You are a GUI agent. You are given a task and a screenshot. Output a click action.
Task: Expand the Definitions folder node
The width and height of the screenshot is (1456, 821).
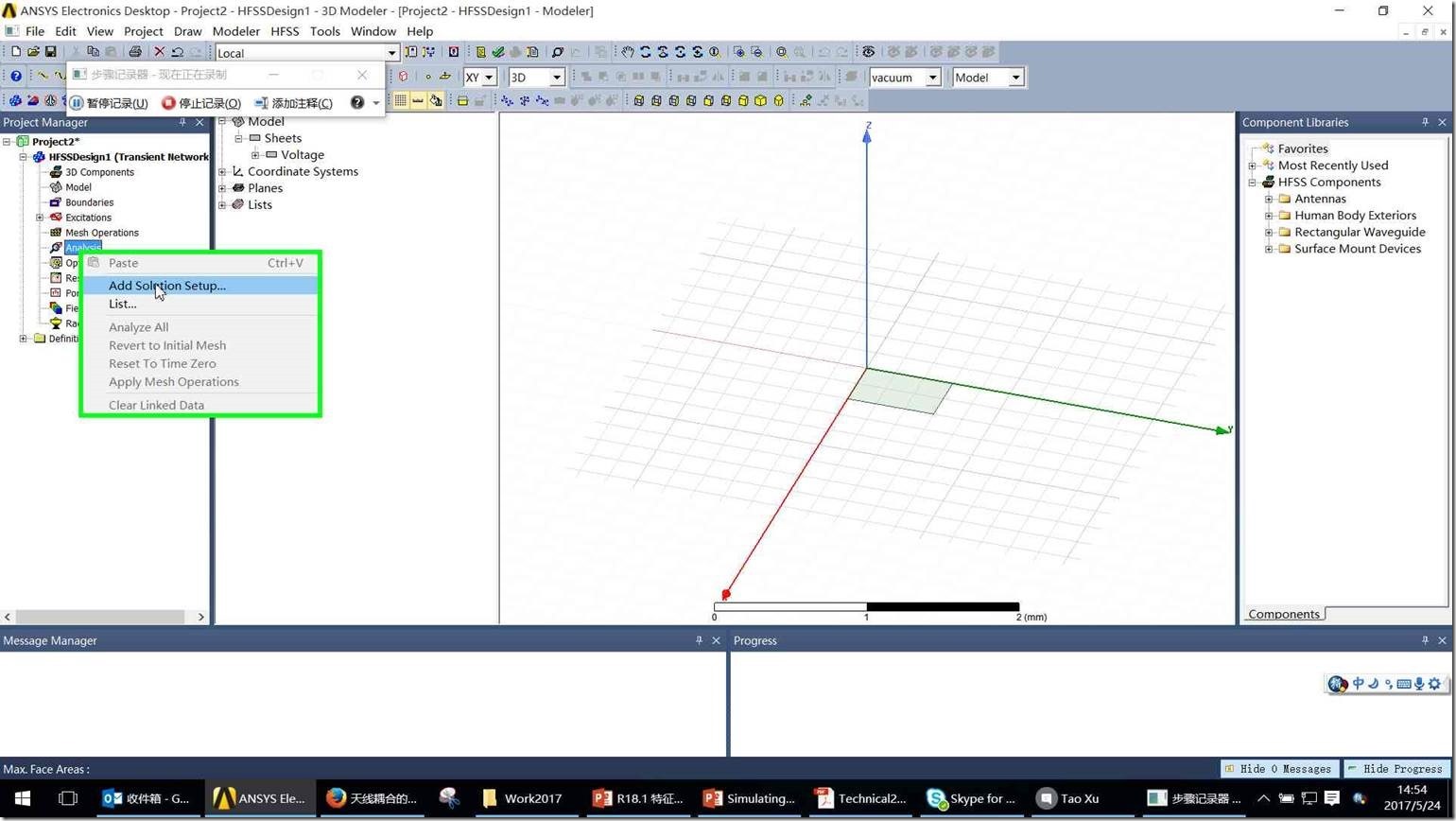pyautogui.click(x=24, y=339)
